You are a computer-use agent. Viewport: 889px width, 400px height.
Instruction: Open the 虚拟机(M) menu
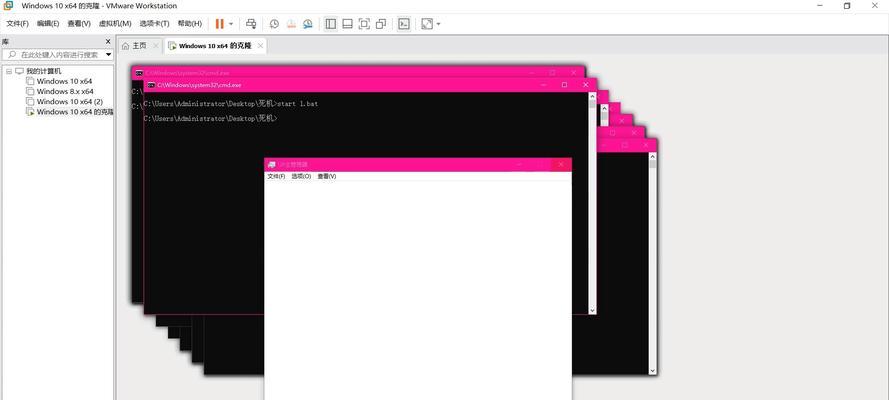pyautogui.click(x=115, y=24)
